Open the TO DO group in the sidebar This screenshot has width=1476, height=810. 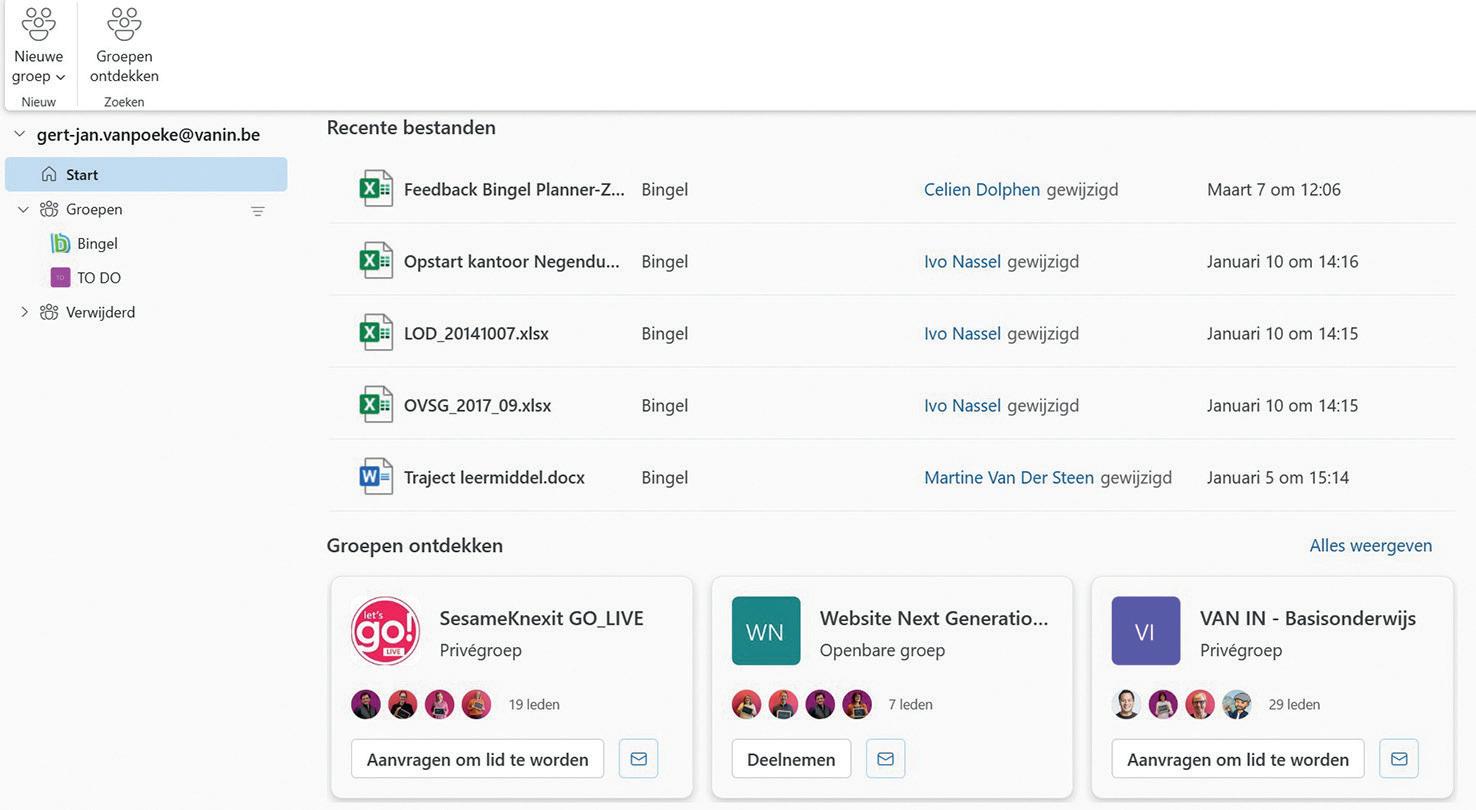(98, 278)
